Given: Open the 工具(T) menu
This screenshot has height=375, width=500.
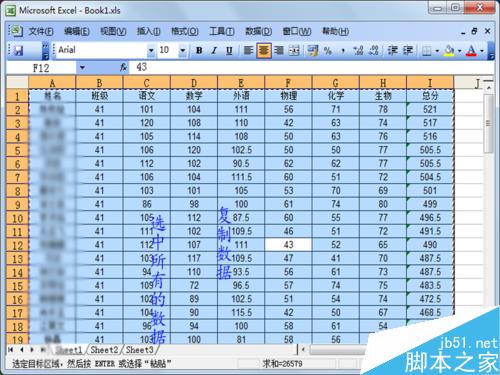Looking at the screenshot, I should coord(222,32).
